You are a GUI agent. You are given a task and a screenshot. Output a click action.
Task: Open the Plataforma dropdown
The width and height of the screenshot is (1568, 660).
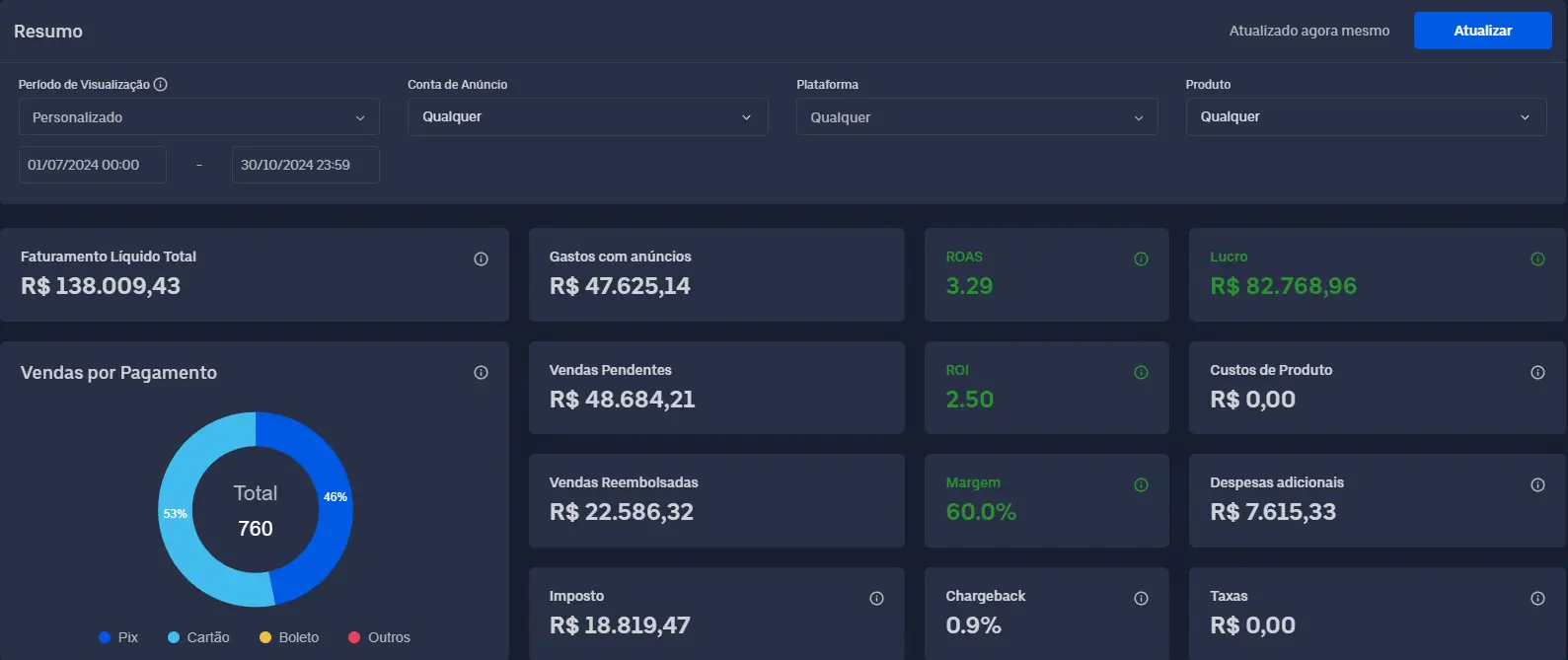click(x=976, y=117)
